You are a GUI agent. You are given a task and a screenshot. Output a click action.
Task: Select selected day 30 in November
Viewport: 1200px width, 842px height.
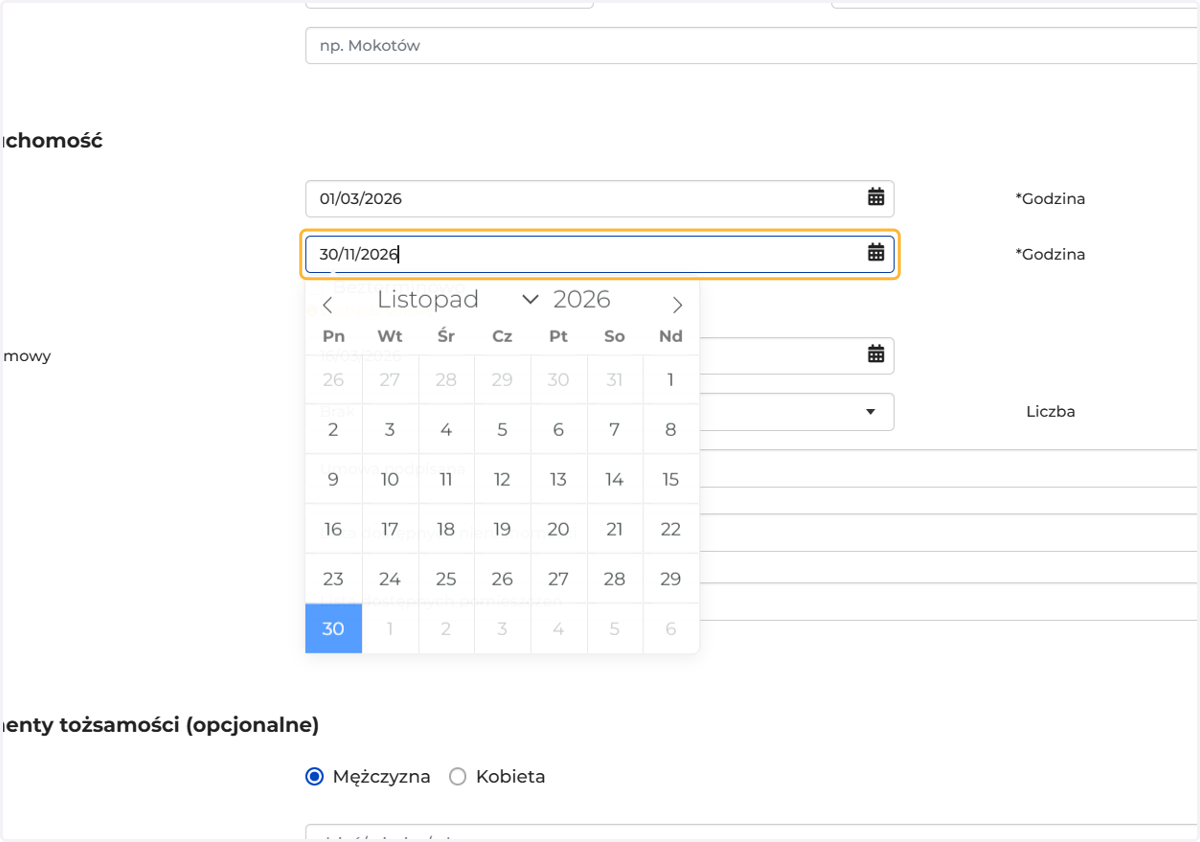333,629
